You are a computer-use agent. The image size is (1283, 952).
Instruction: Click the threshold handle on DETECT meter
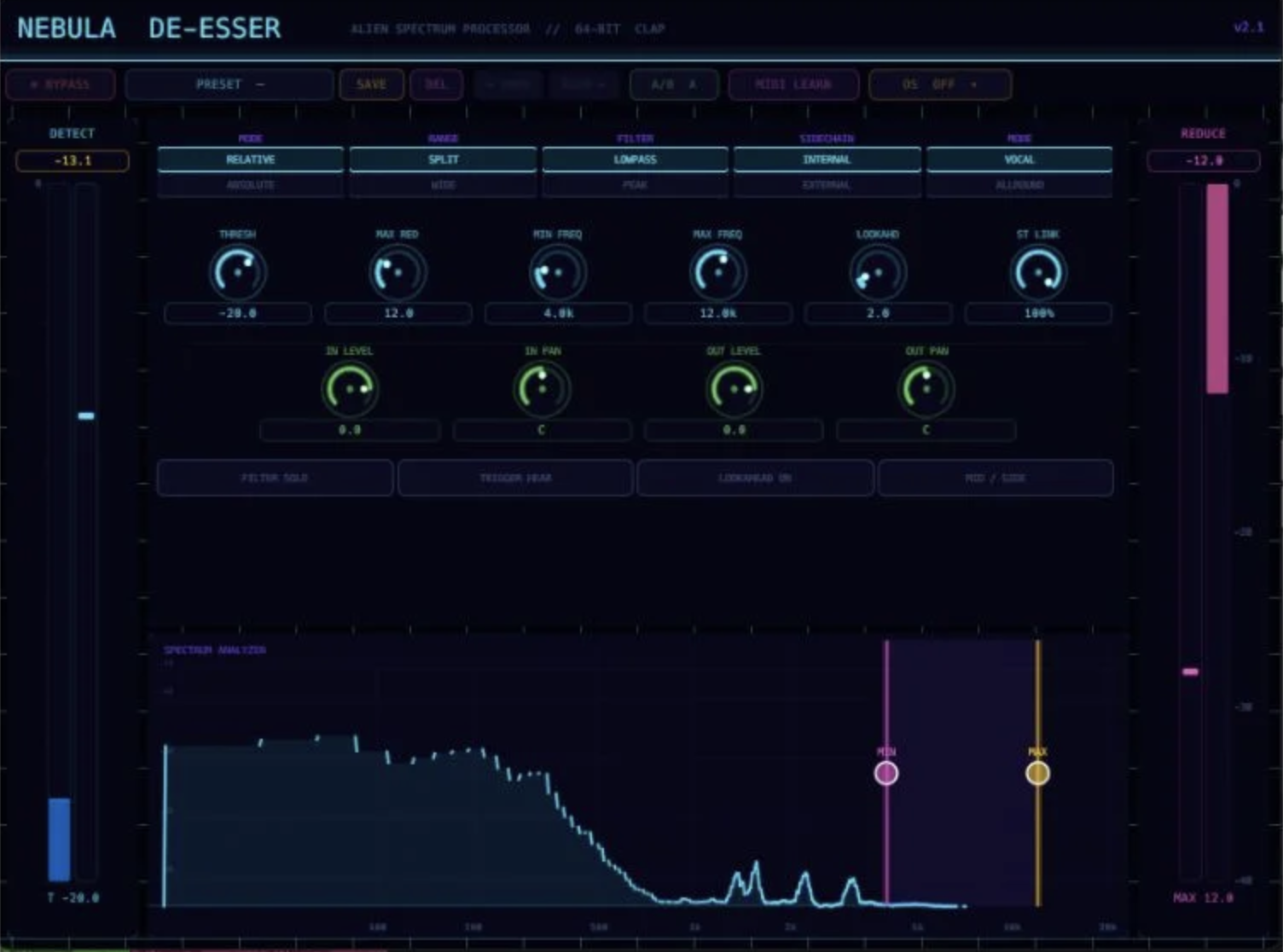[x=86, y=416]
